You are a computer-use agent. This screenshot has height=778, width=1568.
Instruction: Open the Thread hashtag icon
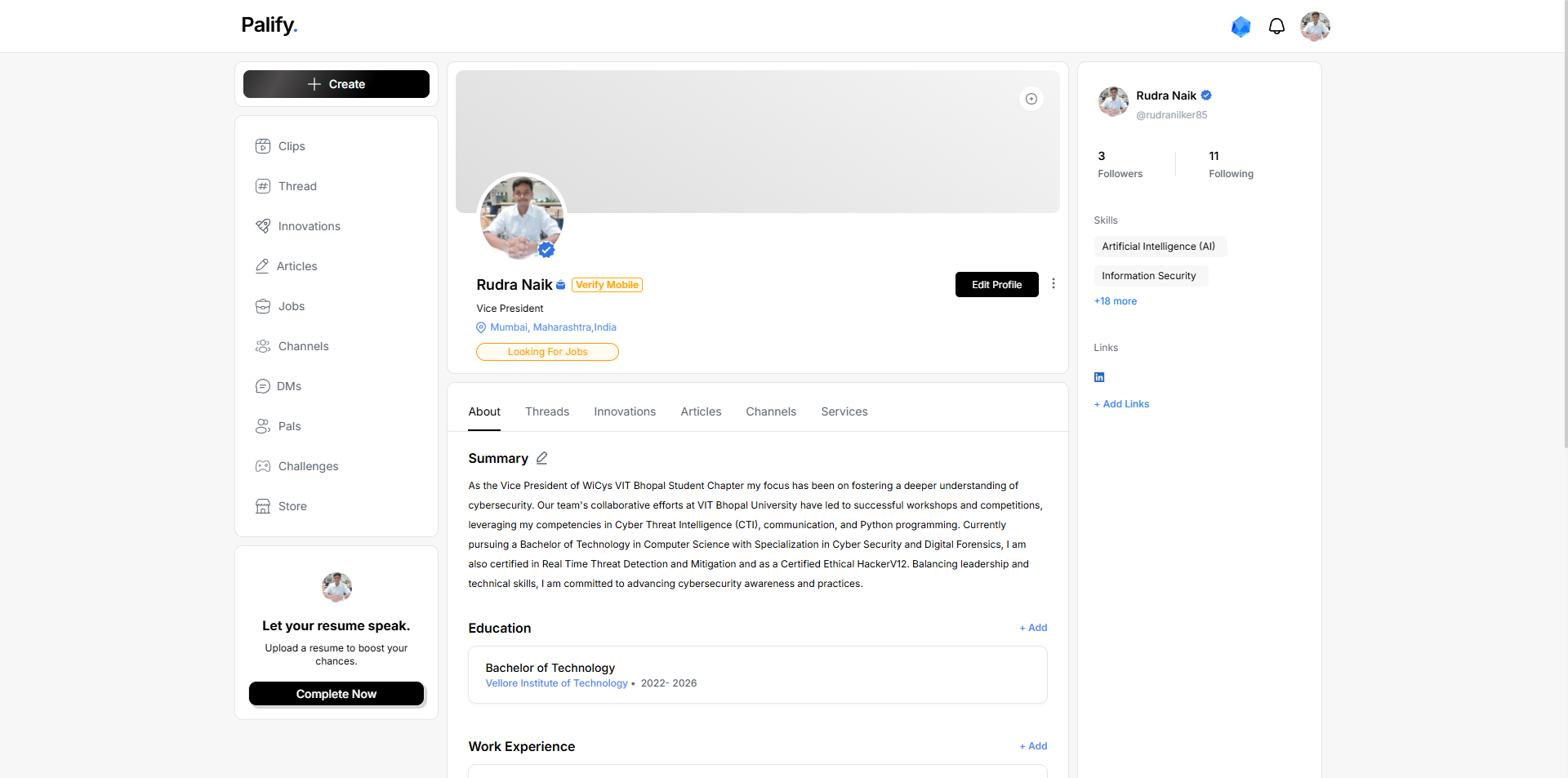click(262, 186)
